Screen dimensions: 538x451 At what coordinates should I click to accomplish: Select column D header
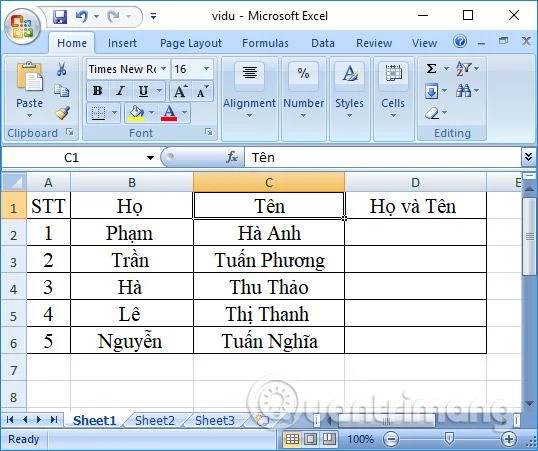click(415, 182)
